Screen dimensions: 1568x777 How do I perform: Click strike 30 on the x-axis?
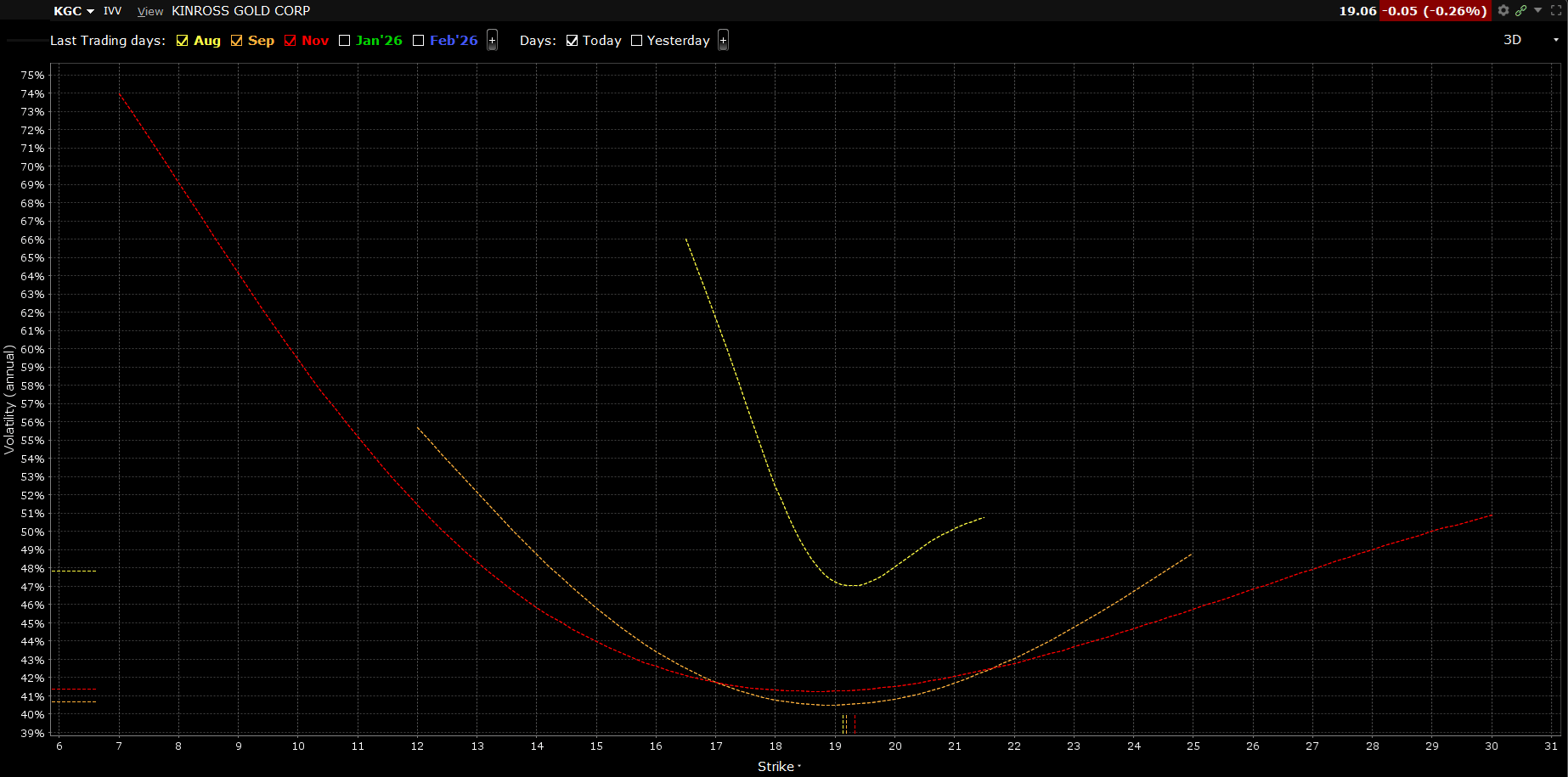click(1492, 746)
